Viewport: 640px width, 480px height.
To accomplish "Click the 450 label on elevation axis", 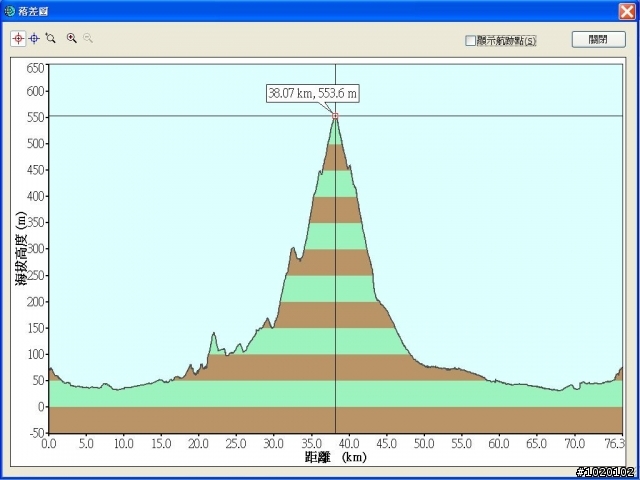I will coord(36,170).
